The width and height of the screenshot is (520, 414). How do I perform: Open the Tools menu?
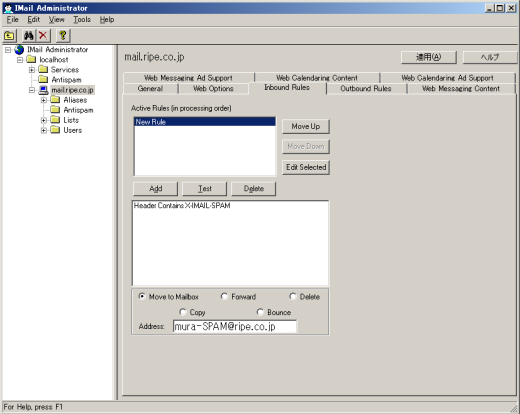82,20
